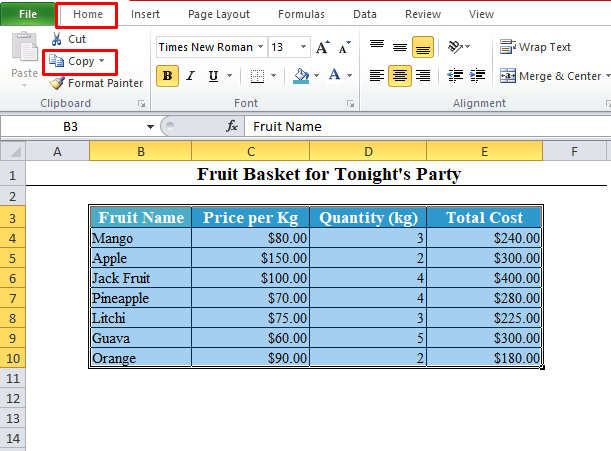Click Decrease Indent icon
The height and width of the screenshot is (451, 611).
click(455, 76)
